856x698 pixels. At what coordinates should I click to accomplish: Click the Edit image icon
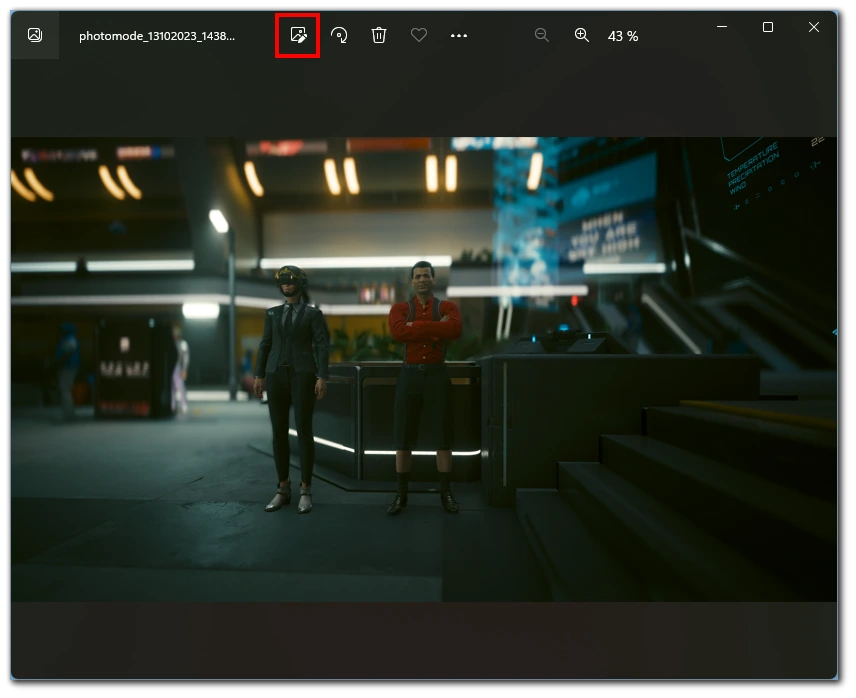click(298, 35)
